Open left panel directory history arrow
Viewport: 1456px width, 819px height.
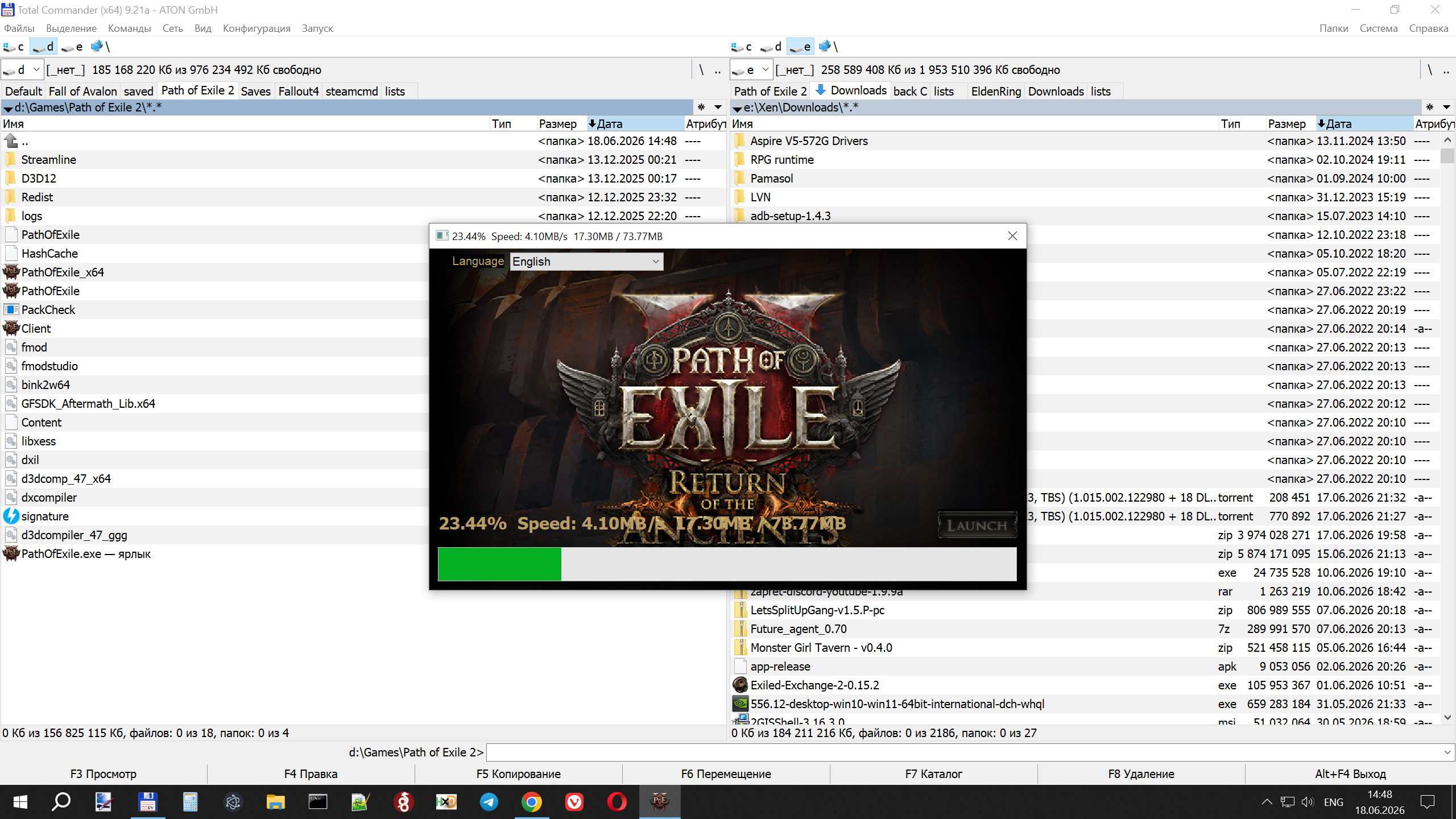[x=718, y=107]
